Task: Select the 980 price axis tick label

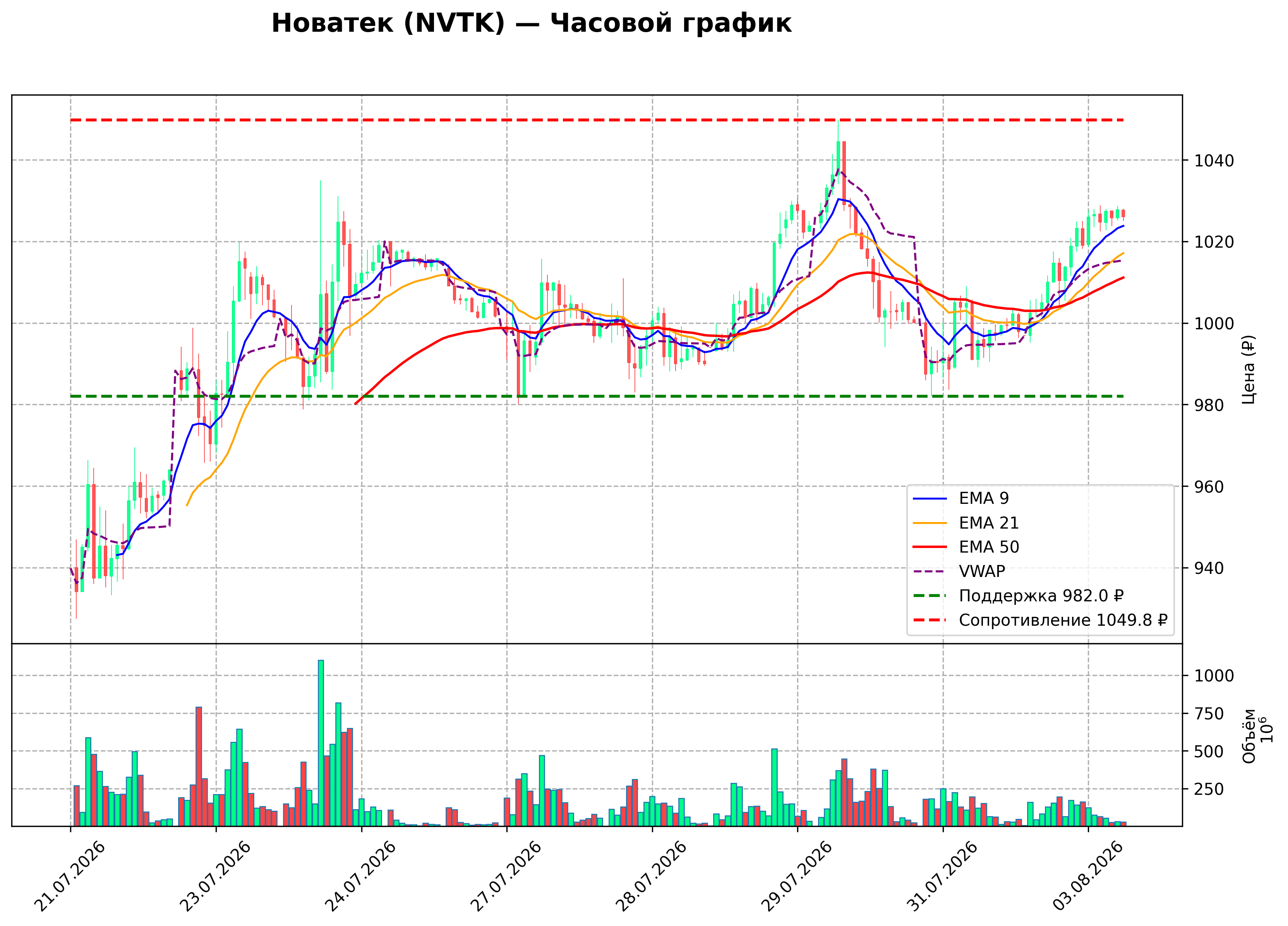Action: pyautogui.click(x=1209, y=406)
